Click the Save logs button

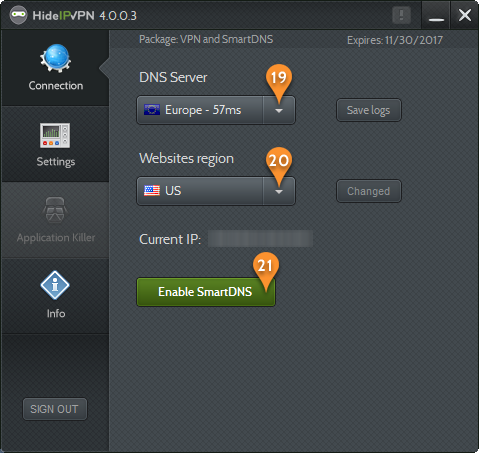369,110
